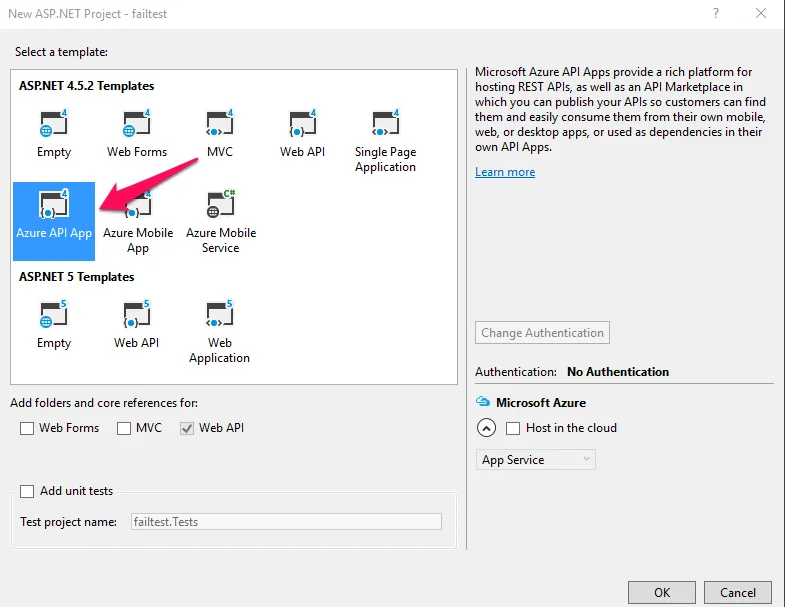This screenshot has height=607, width=785.
Task: Select the Azure API App template
Action: 54,221
